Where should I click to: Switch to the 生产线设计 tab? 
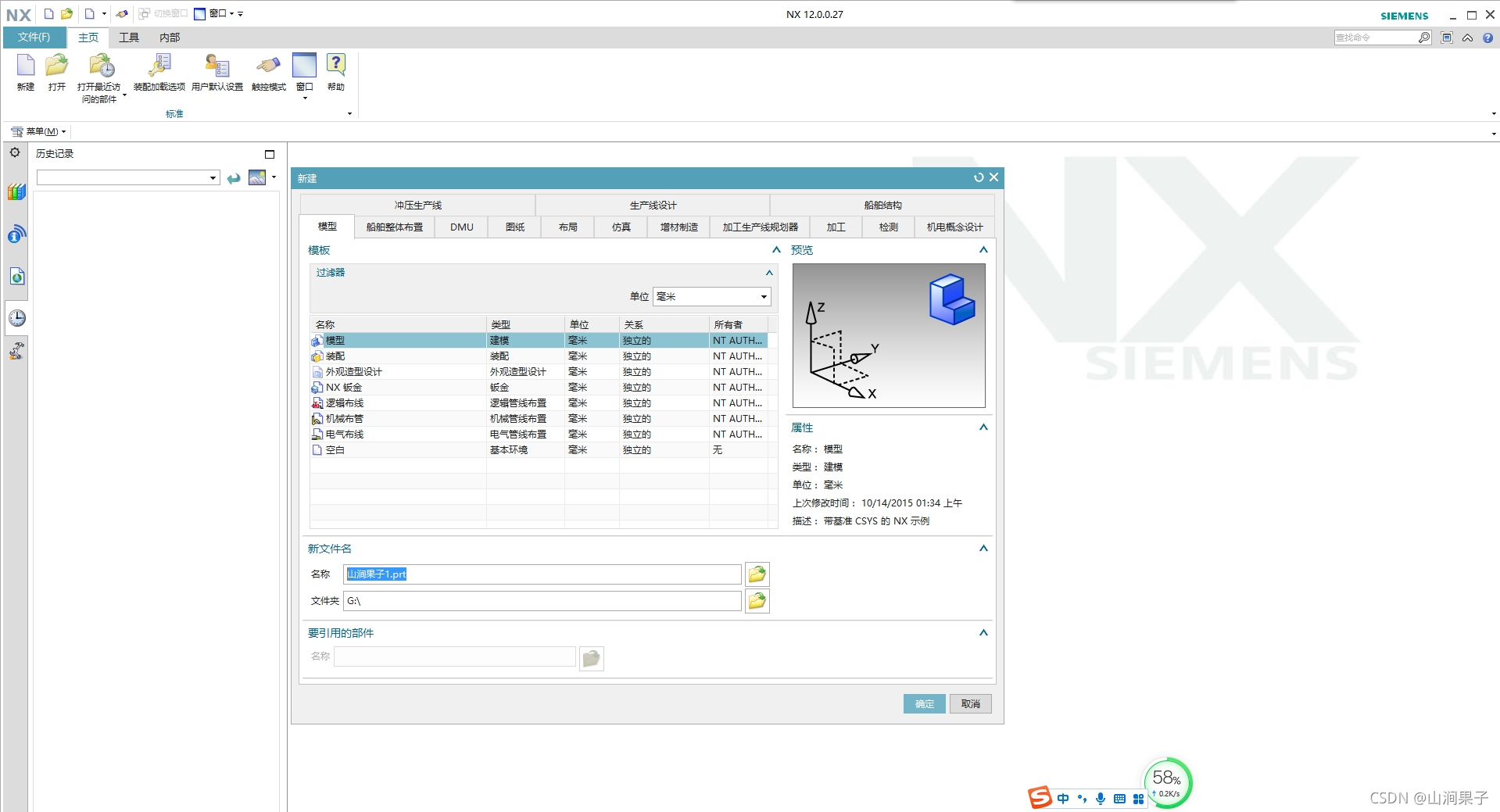click(653, 206)
